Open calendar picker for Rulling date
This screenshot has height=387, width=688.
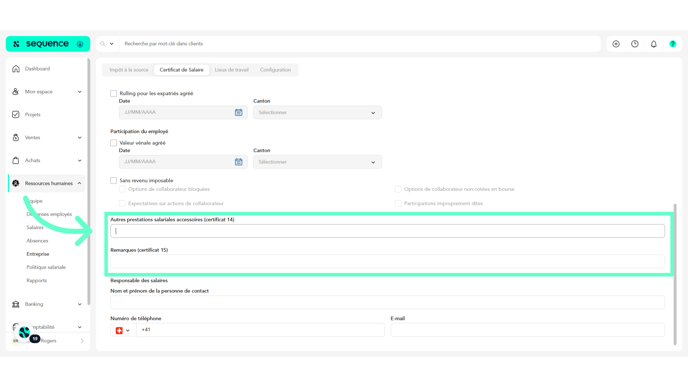pos(239,112)
